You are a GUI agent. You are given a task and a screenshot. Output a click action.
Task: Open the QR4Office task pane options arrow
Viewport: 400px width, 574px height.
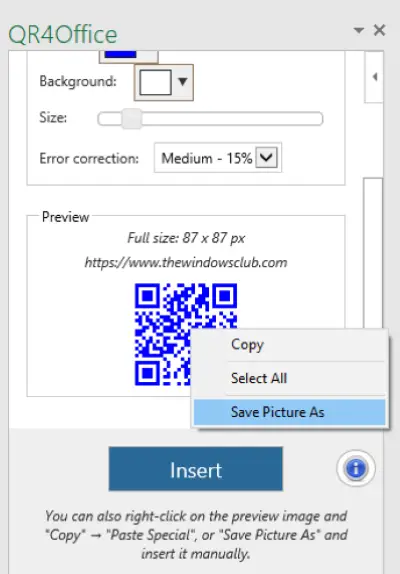(x=359, y=30)
